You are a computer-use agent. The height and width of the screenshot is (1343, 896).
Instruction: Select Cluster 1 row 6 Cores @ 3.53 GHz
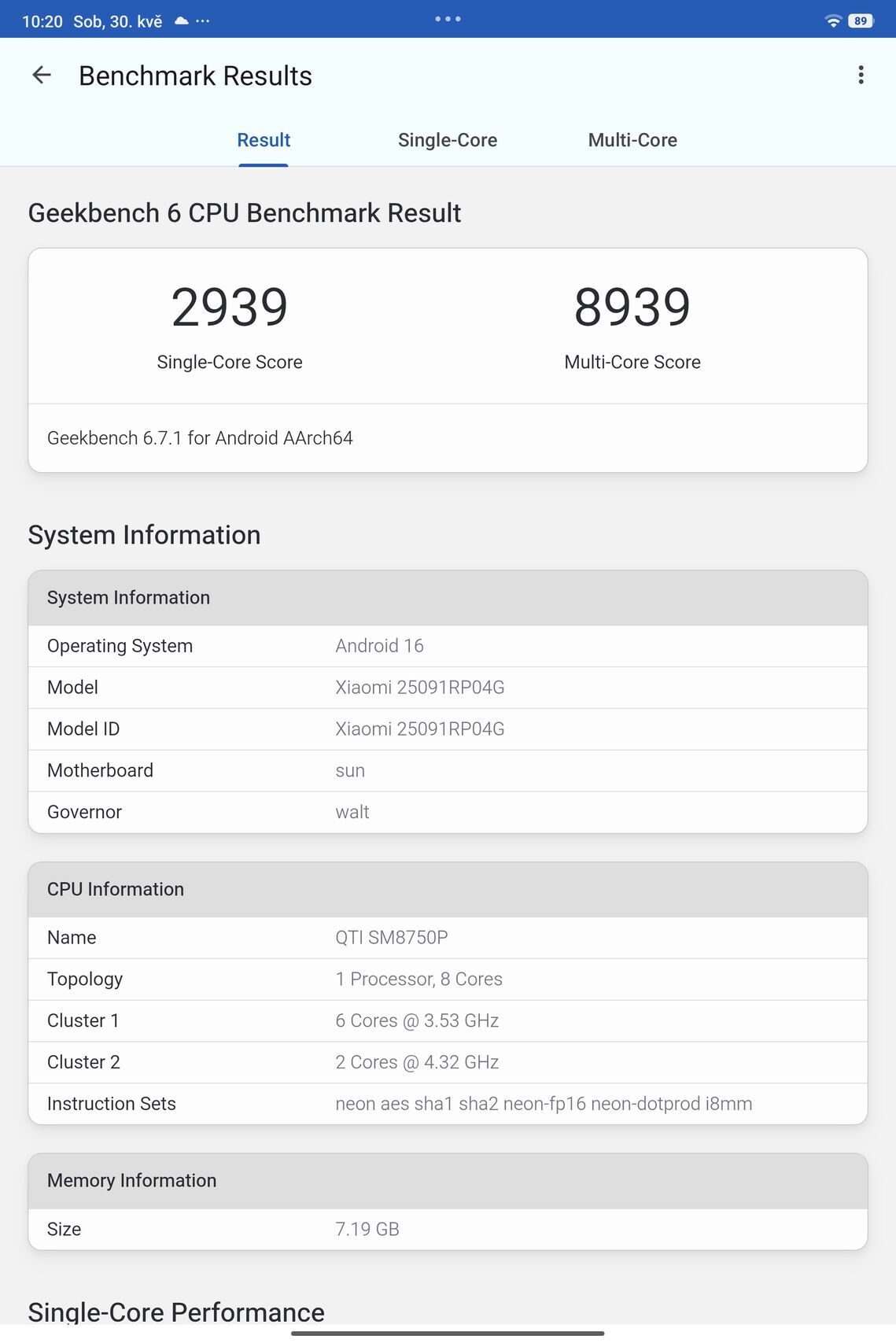tap(448, 1021)
